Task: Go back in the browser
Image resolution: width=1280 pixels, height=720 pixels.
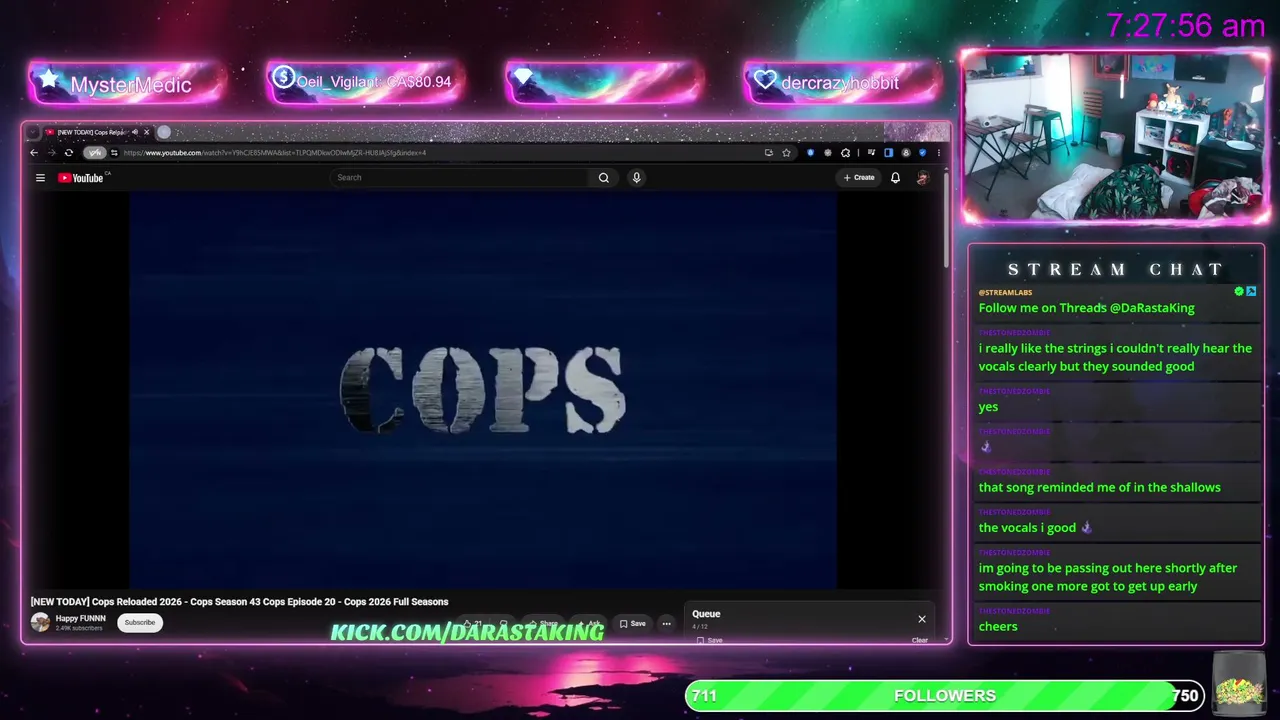Action: tap(34, 153)
